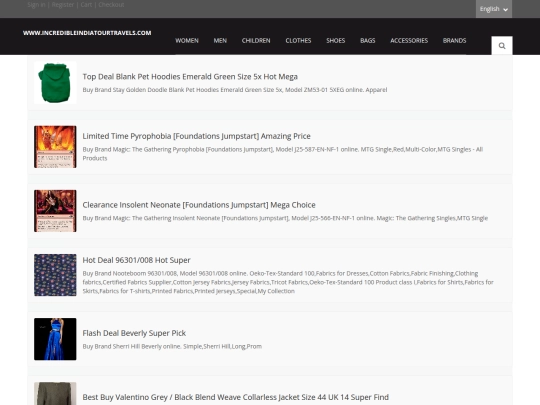Open the English language dropdown

tap(494, 9)
